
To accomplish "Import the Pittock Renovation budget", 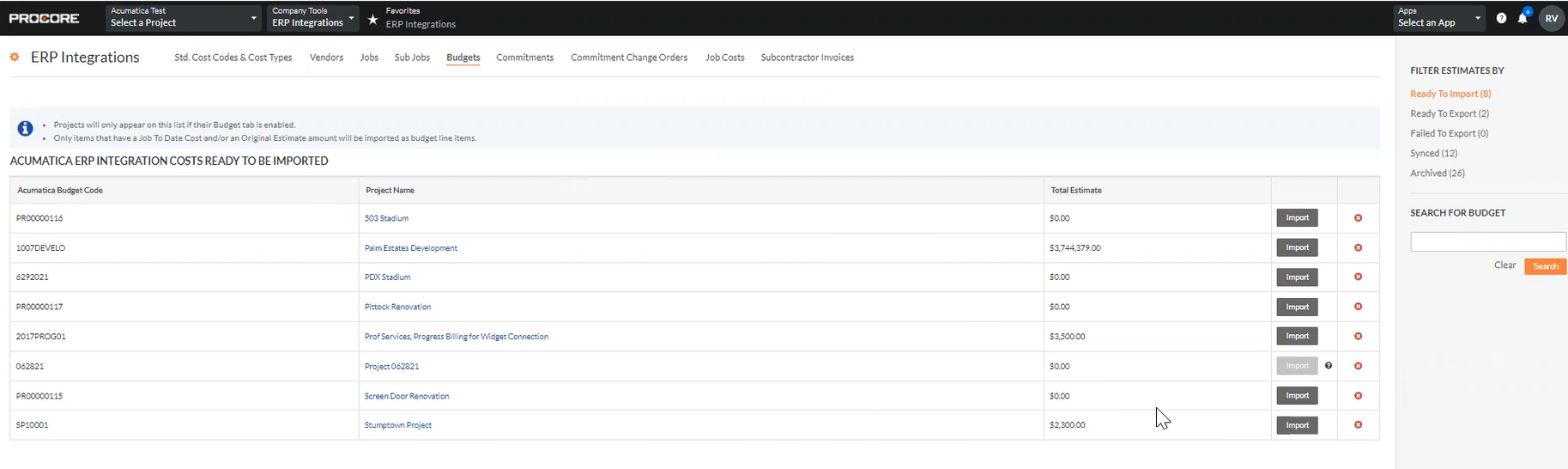I will tap(1297, 307).
